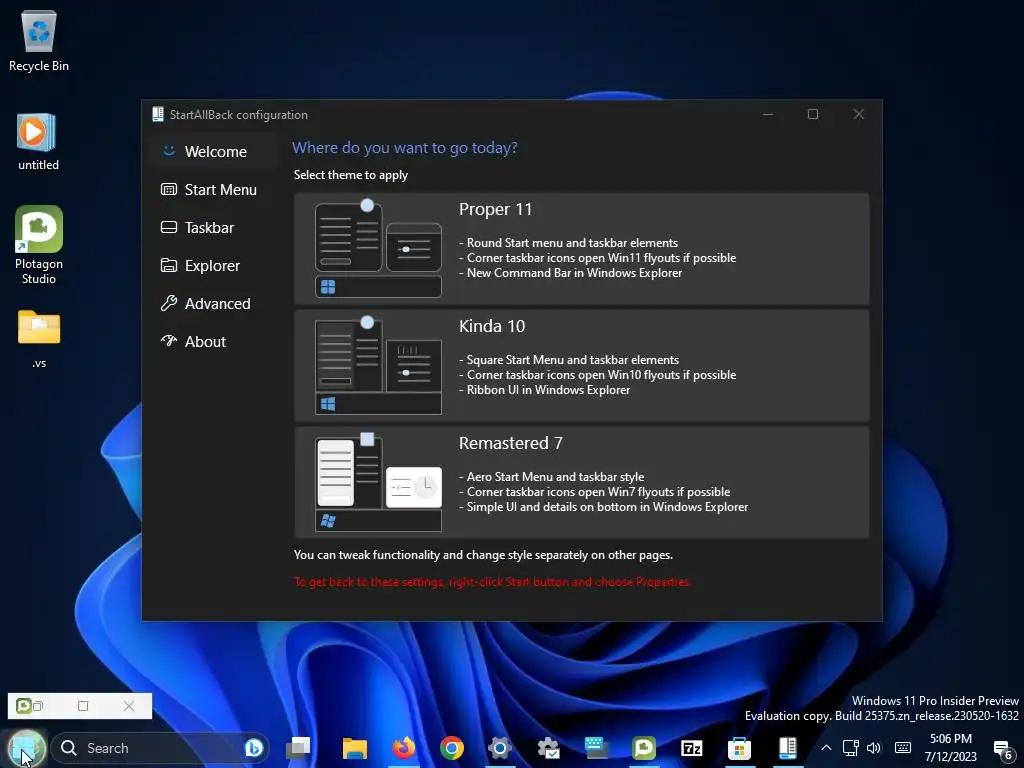Click the red text about right-clicking Start

492,581
